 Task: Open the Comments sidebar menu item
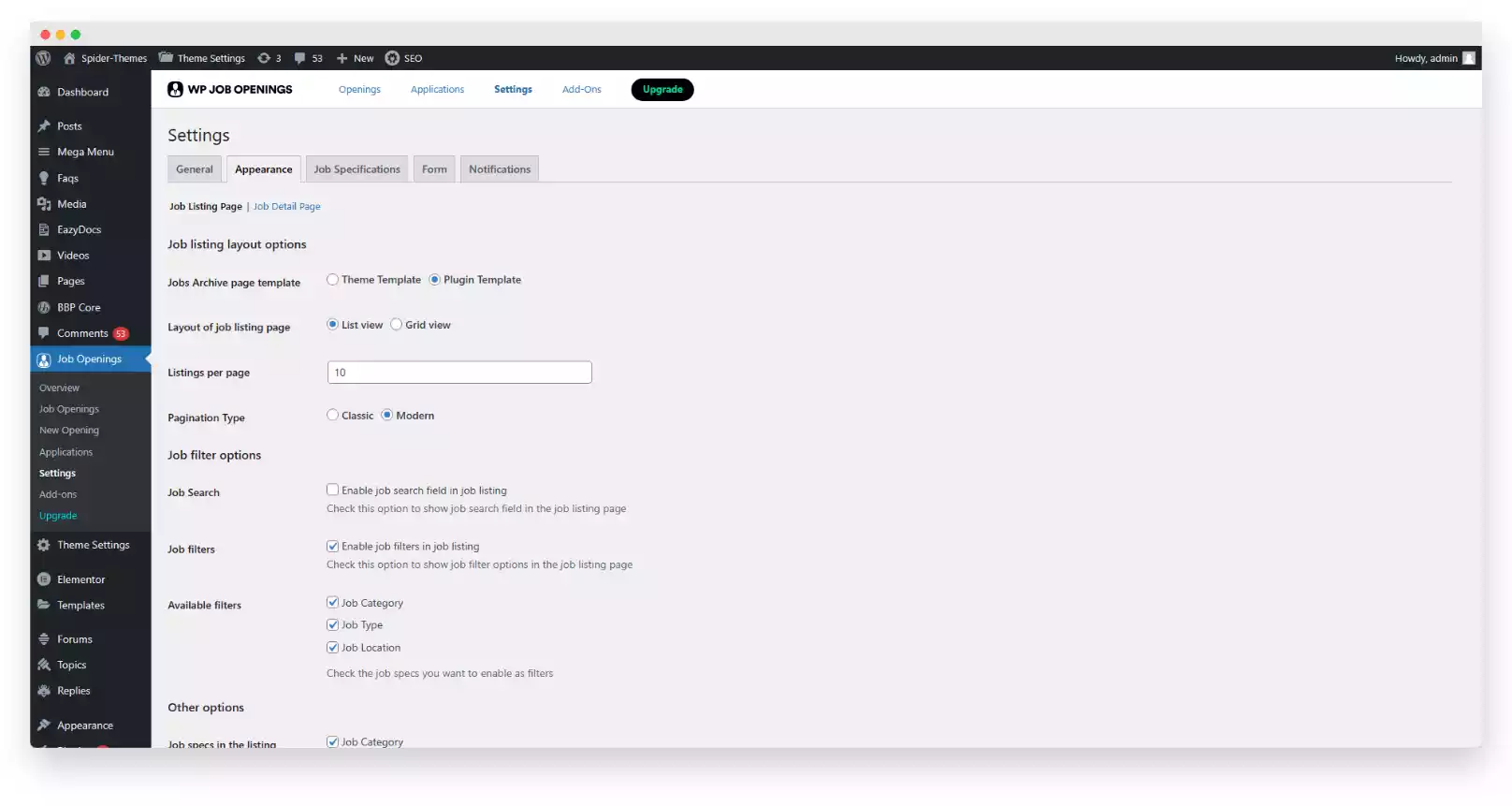[x=91, y=333]
